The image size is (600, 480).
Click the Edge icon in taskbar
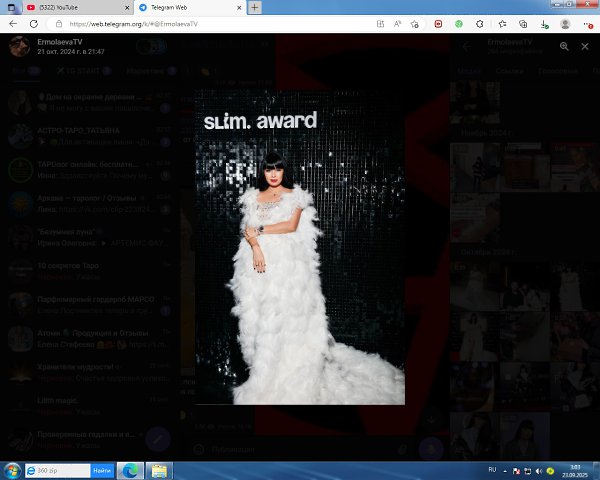[x=129, y=470]
